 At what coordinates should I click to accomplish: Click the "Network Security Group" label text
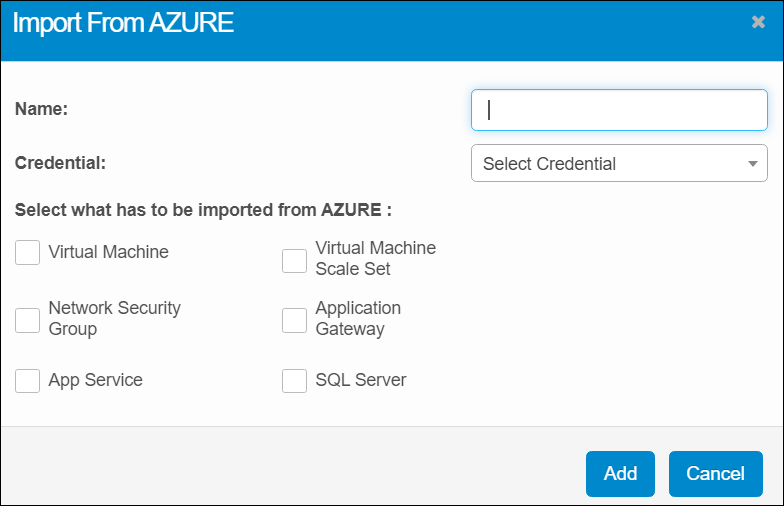click(114, 318)
